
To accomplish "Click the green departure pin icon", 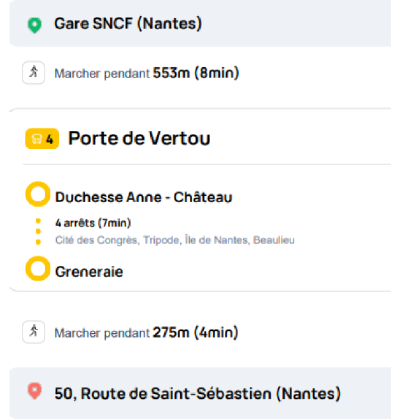I will tap(34, 25).
